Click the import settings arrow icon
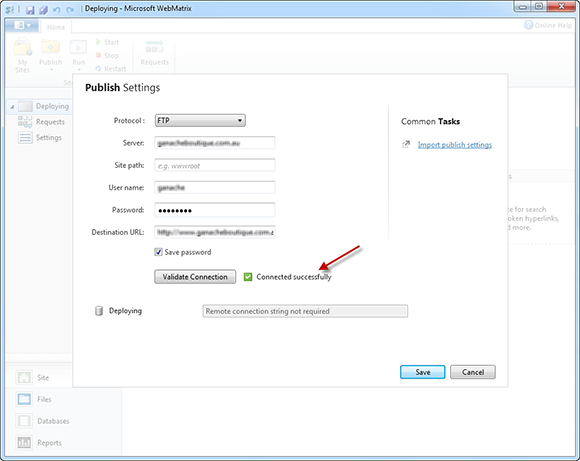This screenshot has width=580, height=461. coord(406,144)
